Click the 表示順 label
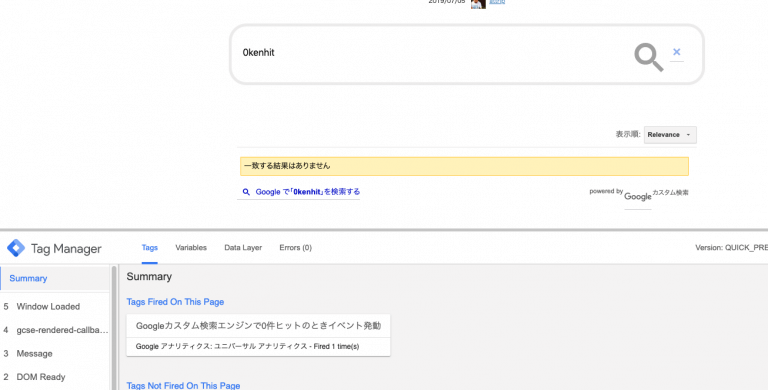This screenshot has height=390, width=768. pos(628,134)
